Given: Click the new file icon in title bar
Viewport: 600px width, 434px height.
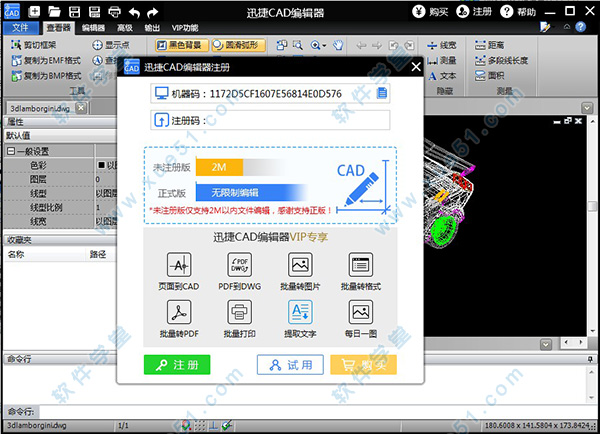Looking at the screenshot, I should [34, 12].
